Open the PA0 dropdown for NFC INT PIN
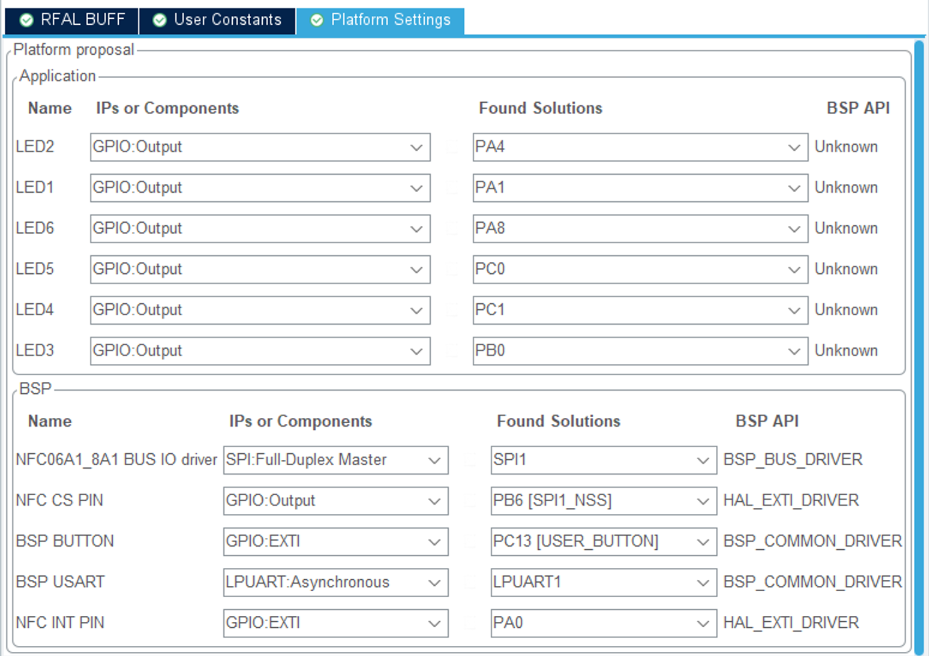 tap(705, 622)
